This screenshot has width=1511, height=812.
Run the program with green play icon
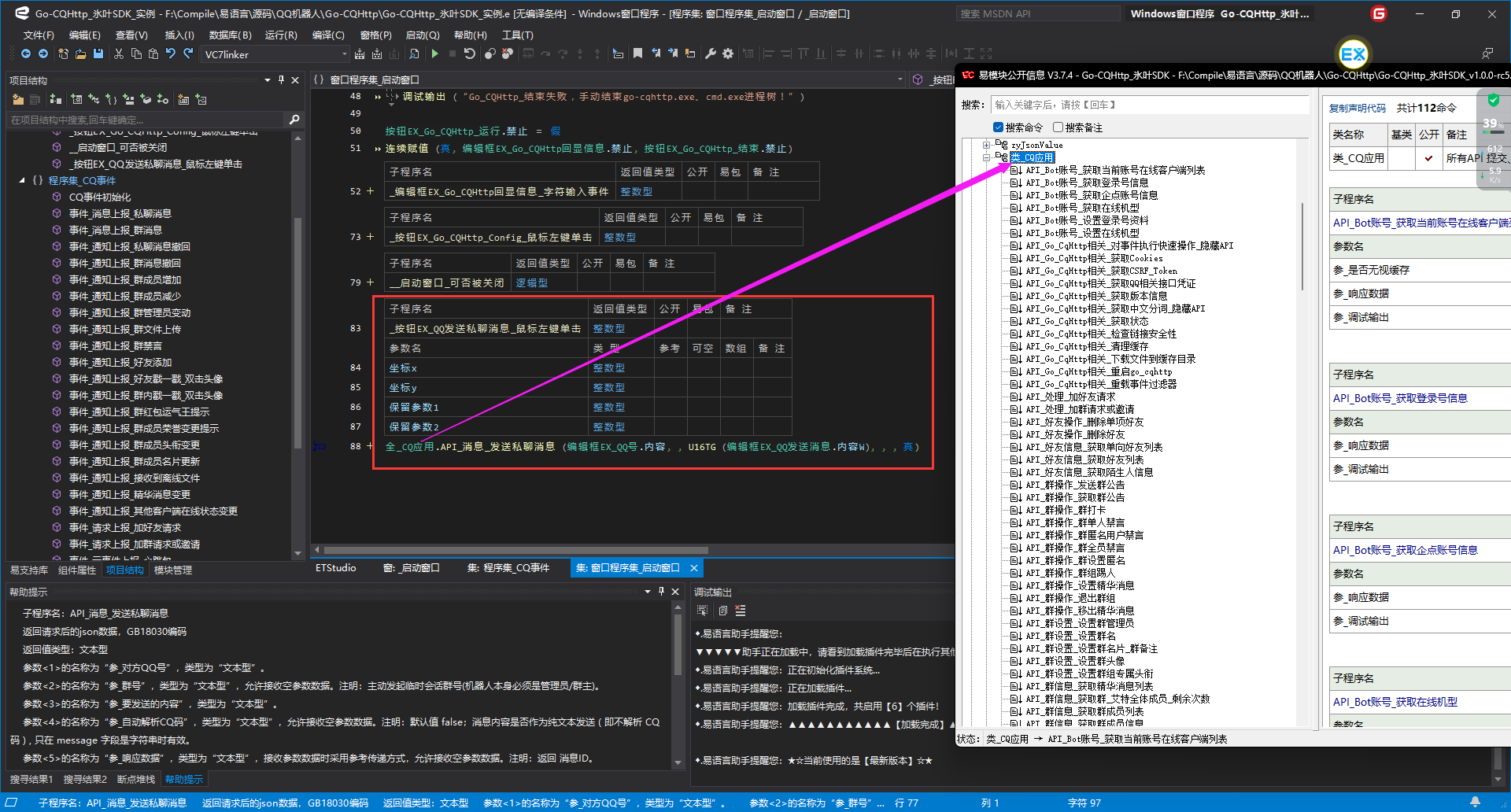pos(434,54)
